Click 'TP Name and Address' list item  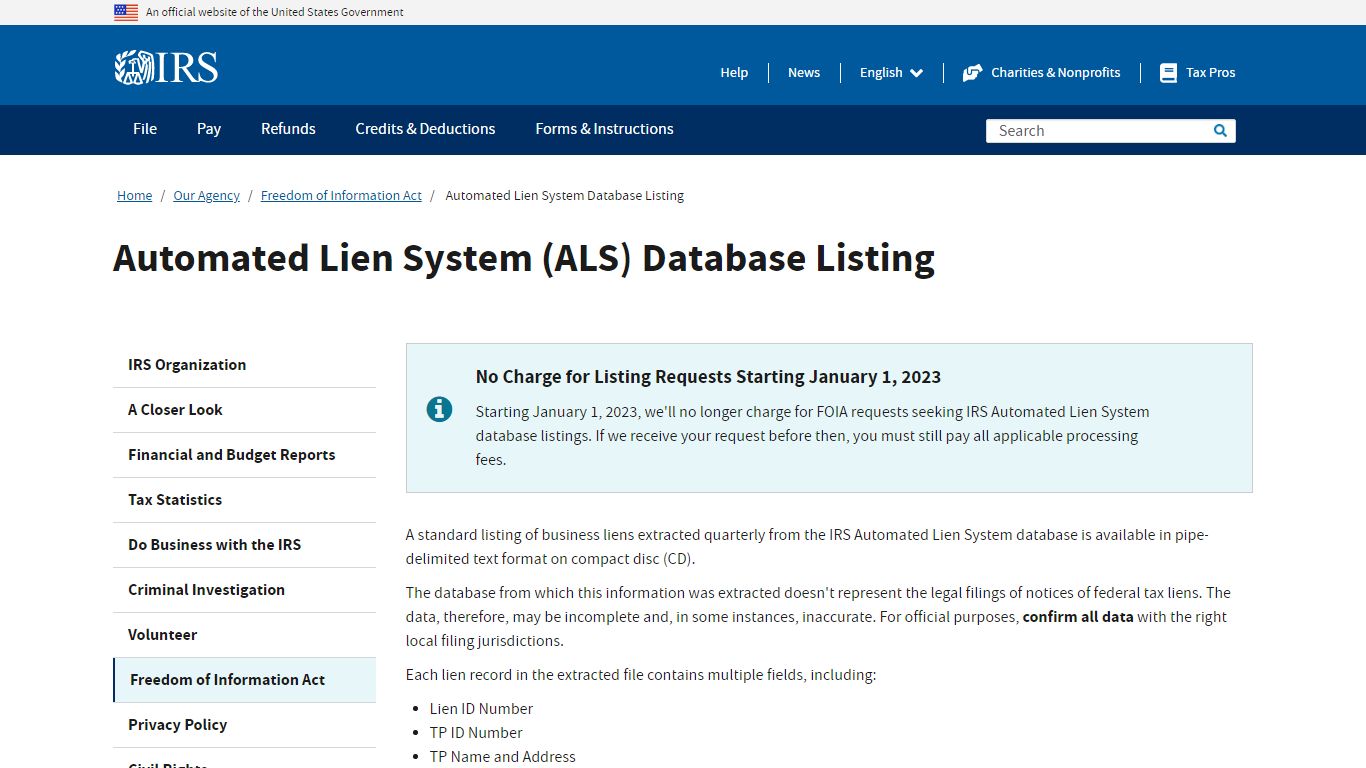(x=503, y=757)
